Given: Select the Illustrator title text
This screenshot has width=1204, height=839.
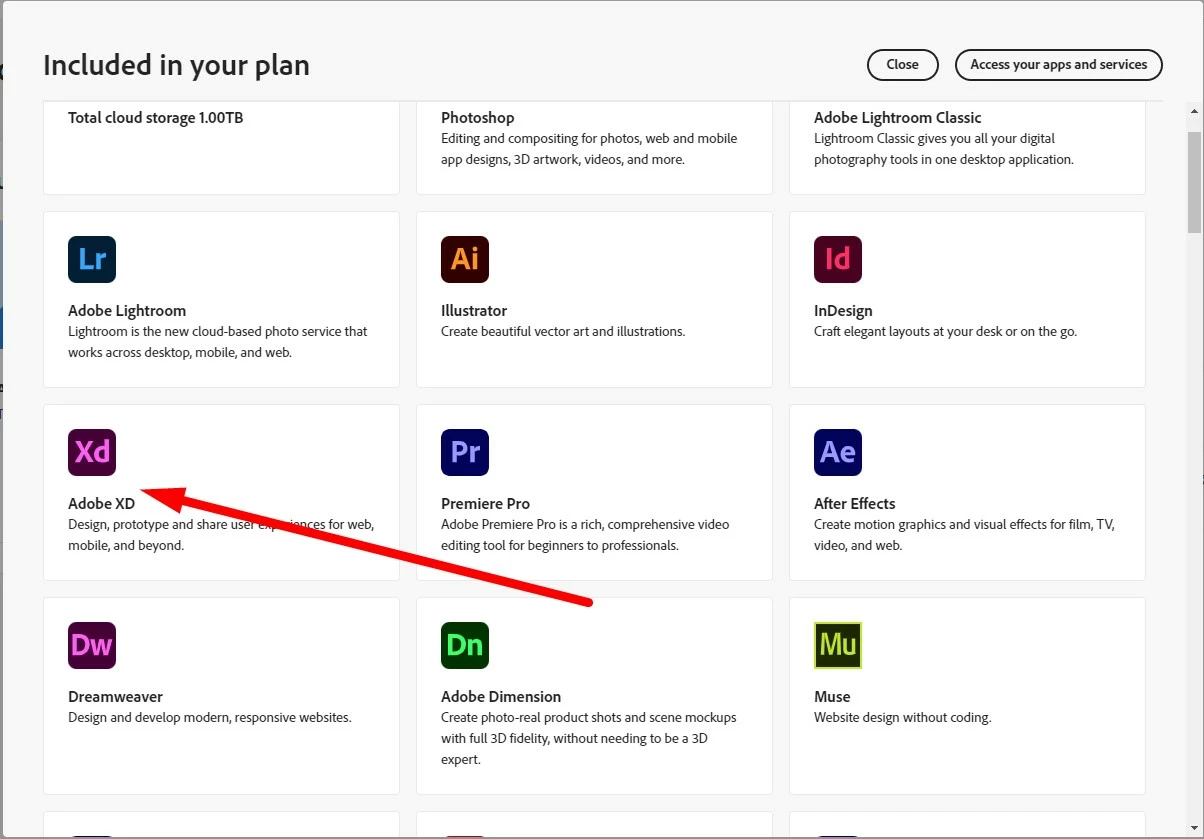Looking at the screenshot, I should pos(474,311).
